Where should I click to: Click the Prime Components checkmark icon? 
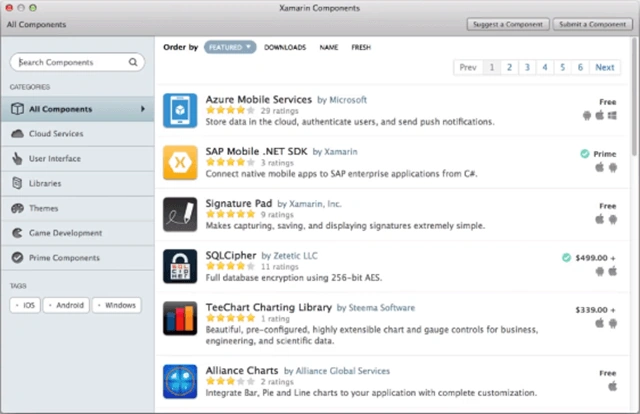point(17,258)
